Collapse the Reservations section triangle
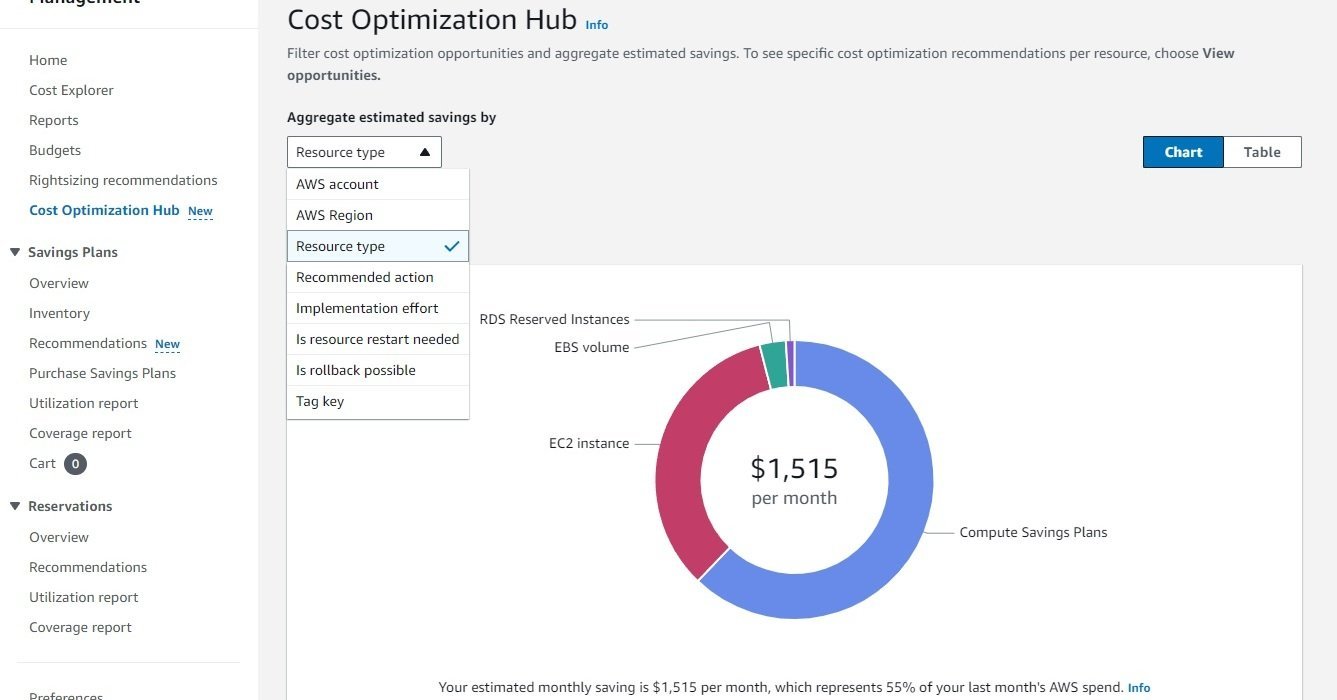Screen dimensions: 1337x700 [15, 506]
